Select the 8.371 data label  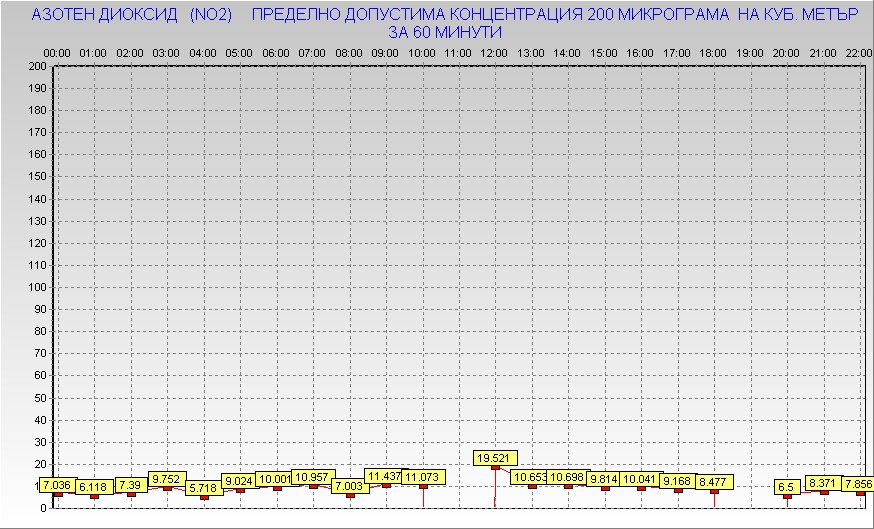point(823,483)
